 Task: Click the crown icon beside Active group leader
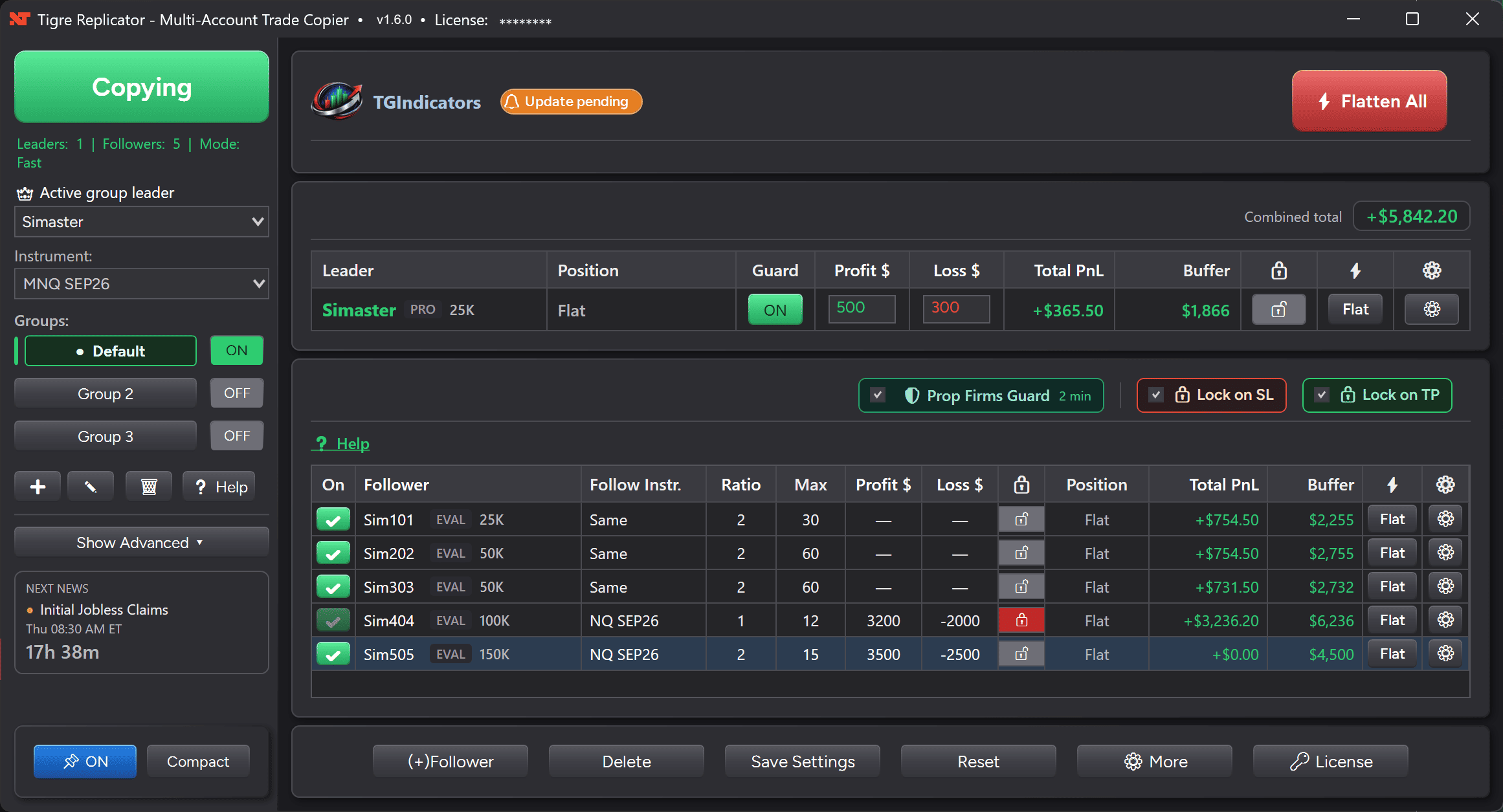pyautogui.click(x=25, y=193)
